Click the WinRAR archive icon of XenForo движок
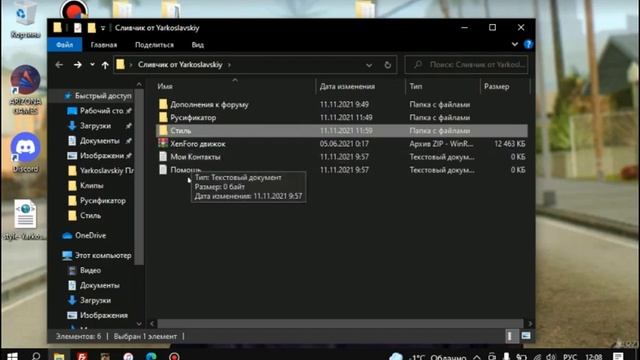 163,143
